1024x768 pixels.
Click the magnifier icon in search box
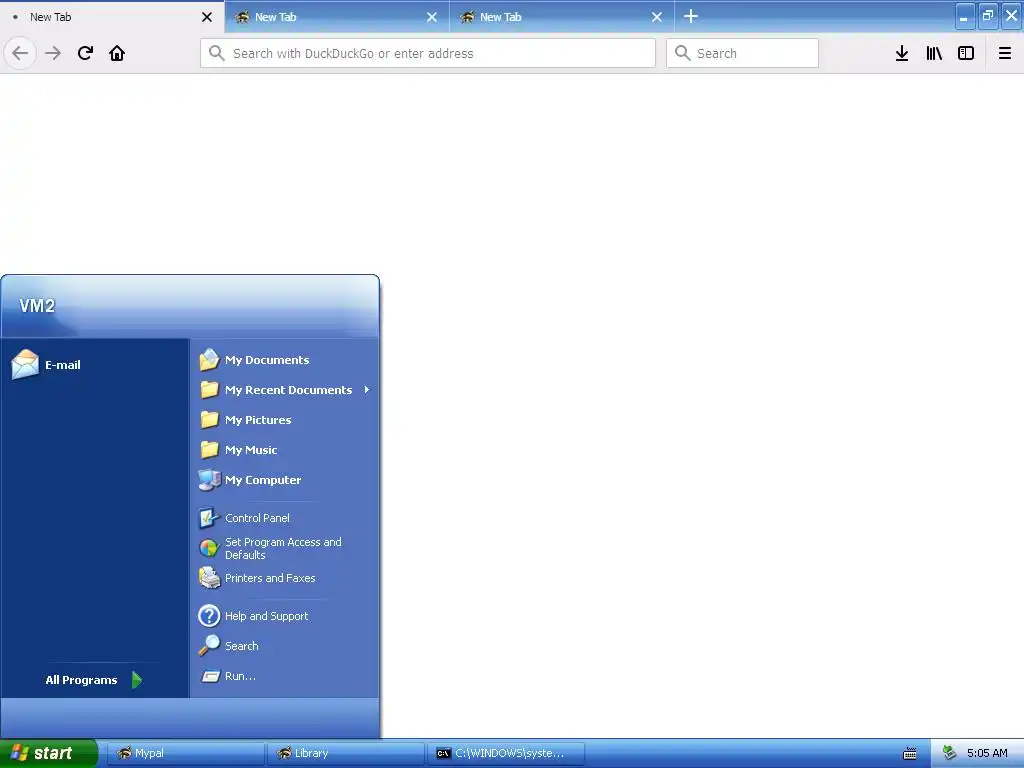(682, 53)
